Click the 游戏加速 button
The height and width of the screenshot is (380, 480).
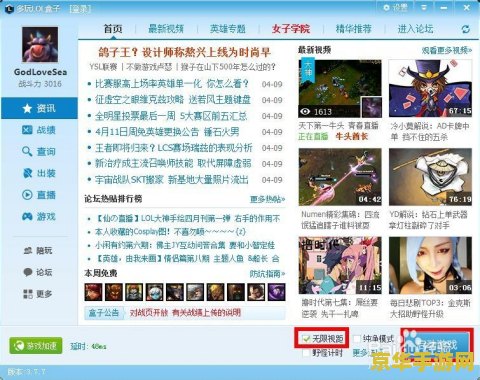[x=36, y=345]
